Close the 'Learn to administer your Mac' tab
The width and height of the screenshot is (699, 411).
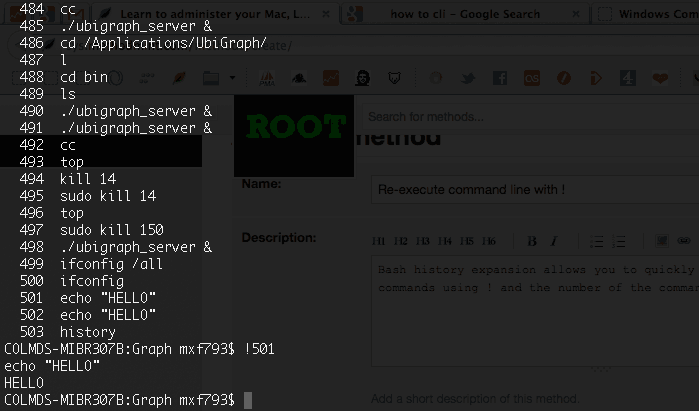click(326, 14)
